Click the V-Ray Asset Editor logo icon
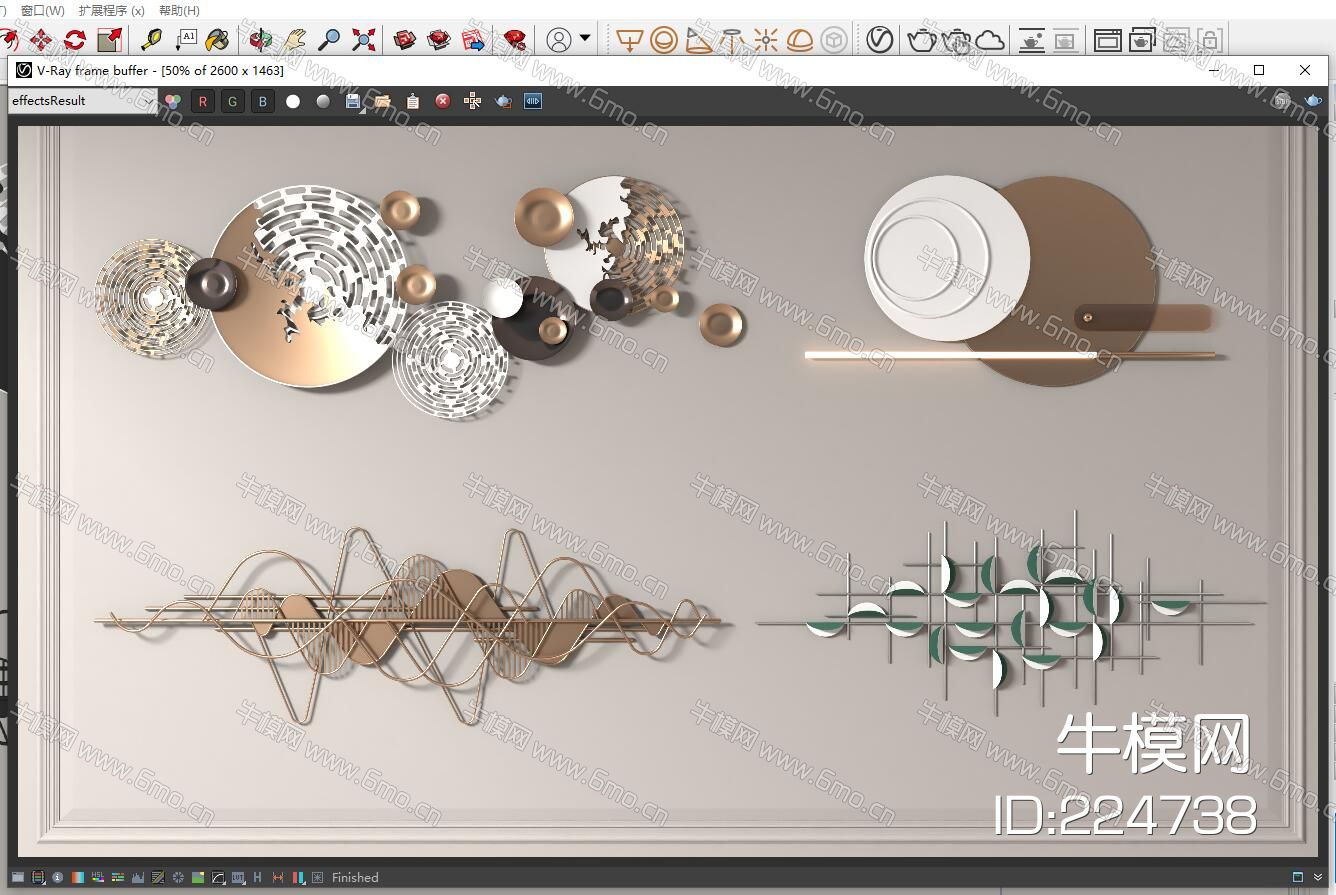Viewport: 1336px width, 895px height. tap(879, 40)
